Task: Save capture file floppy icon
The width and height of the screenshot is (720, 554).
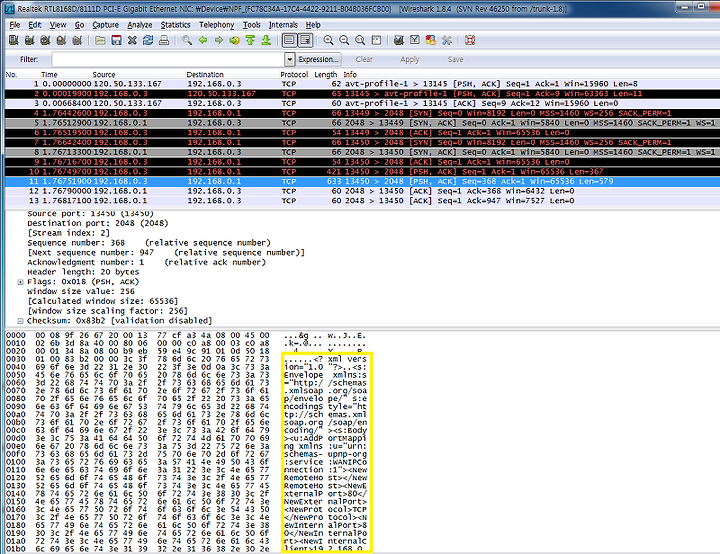Action: pyautogui.click(x=116, y=40)
